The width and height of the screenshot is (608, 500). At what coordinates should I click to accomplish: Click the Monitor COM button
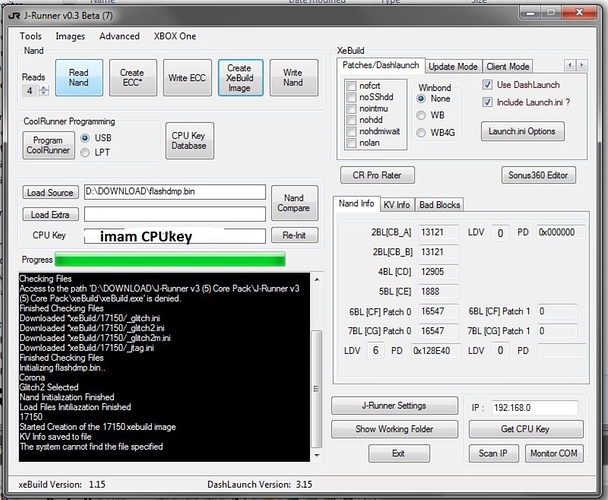(554, 453)
